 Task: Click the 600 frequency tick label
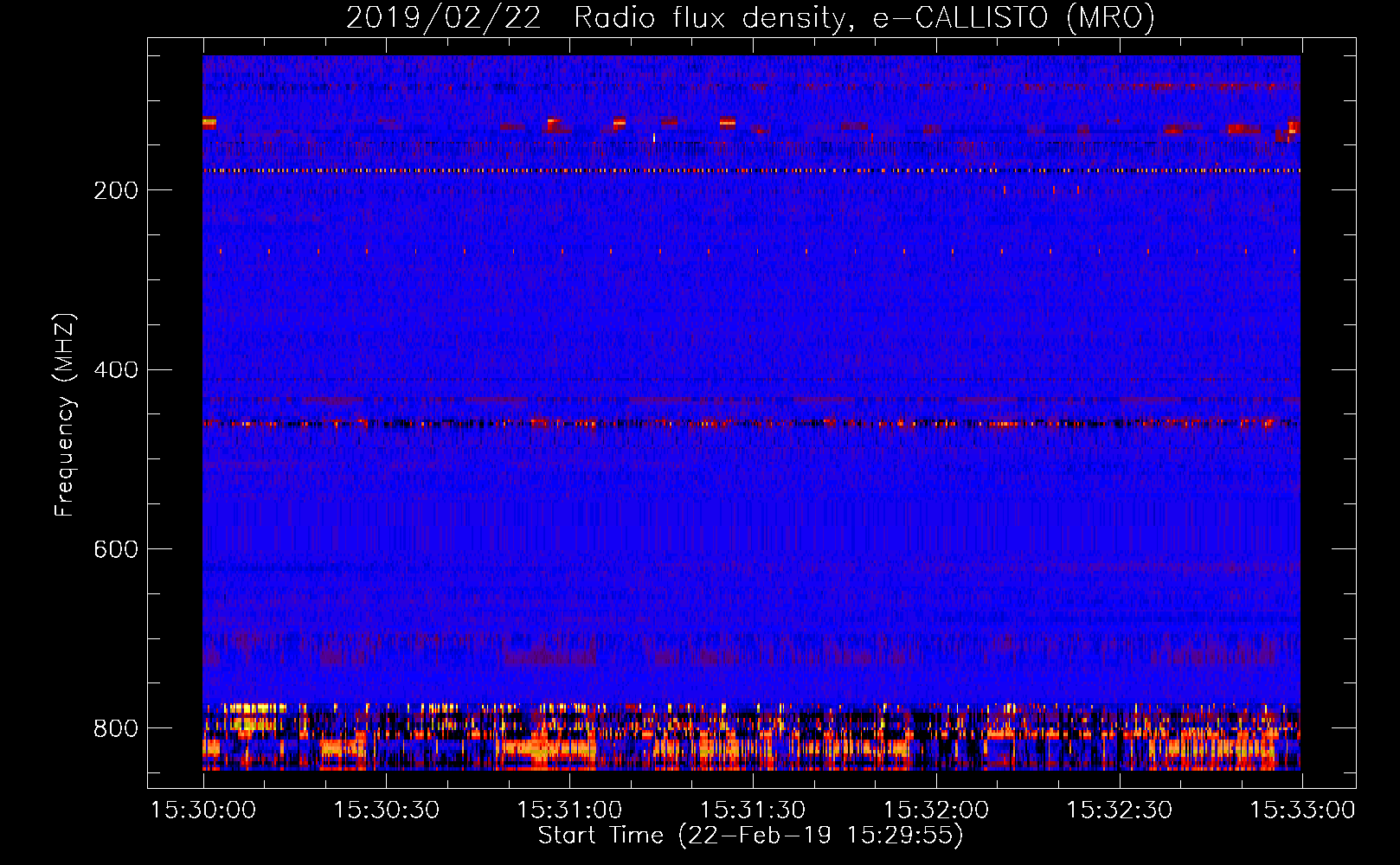116,549
